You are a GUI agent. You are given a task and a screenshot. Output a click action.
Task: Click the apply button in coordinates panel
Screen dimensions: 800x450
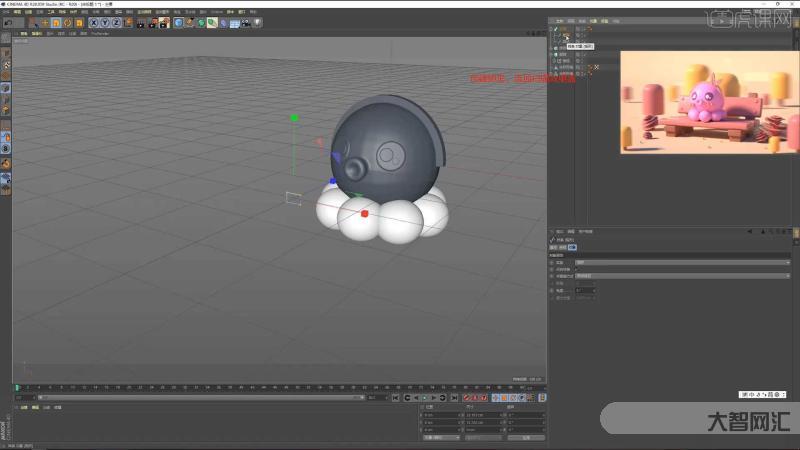click(526, 437)
